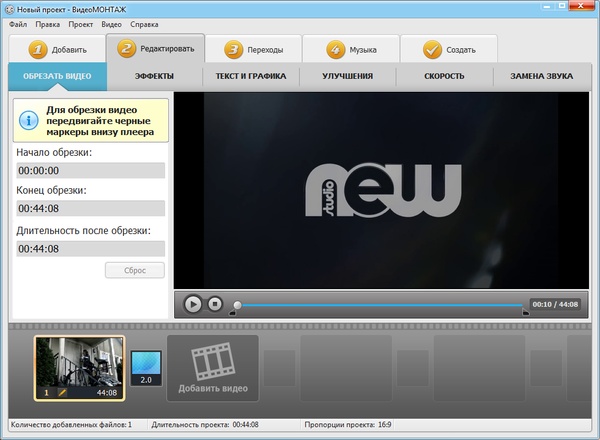The width and height of the screenshot is (600, 440).
Task: Open the Добавить step tab
Action: pos(58,49)
